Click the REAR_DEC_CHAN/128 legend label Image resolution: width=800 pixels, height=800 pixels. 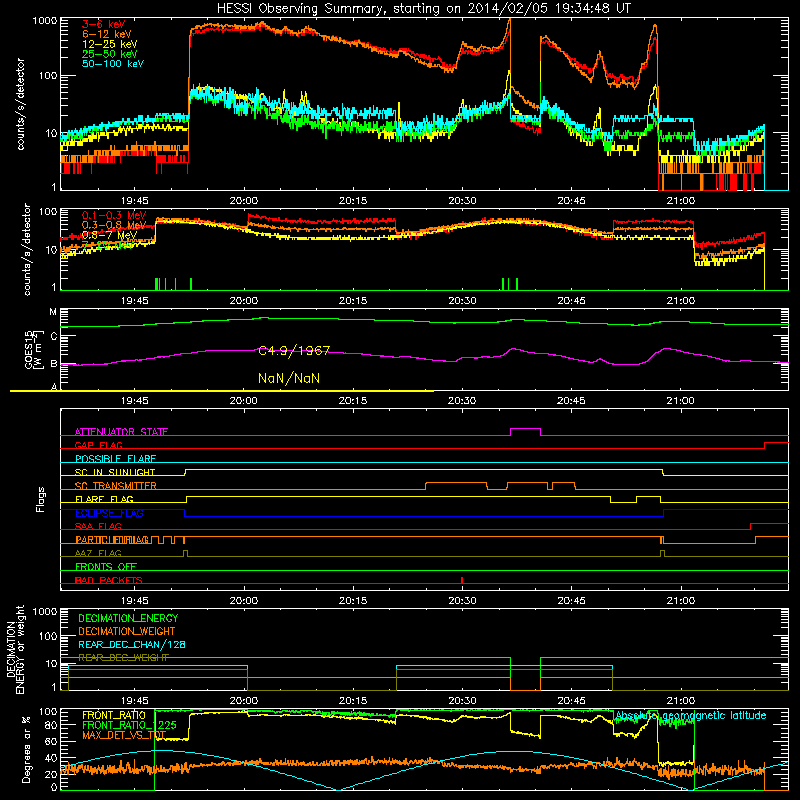[x=132, y=644]
